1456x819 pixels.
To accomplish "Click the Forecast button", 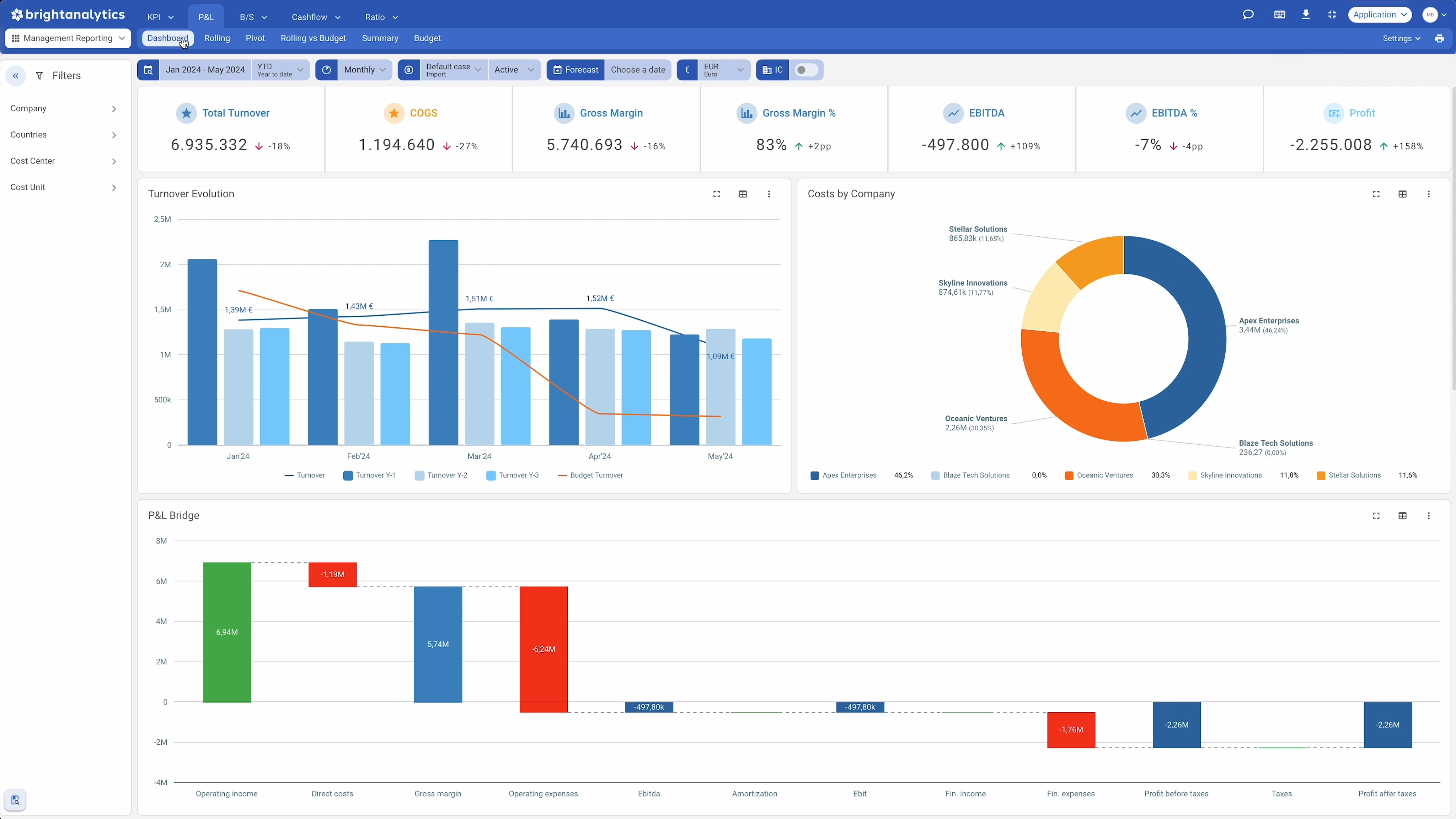I will [x=576, y=70].
